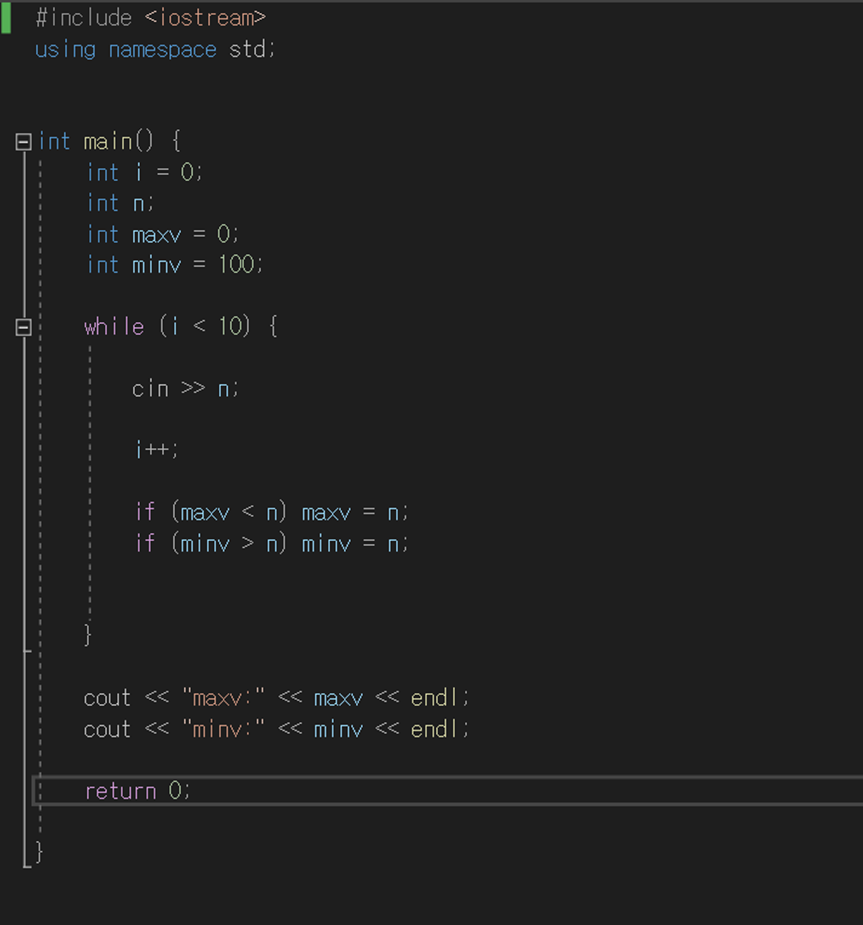Click the 'cin >> n;' statement

[185, 389]
